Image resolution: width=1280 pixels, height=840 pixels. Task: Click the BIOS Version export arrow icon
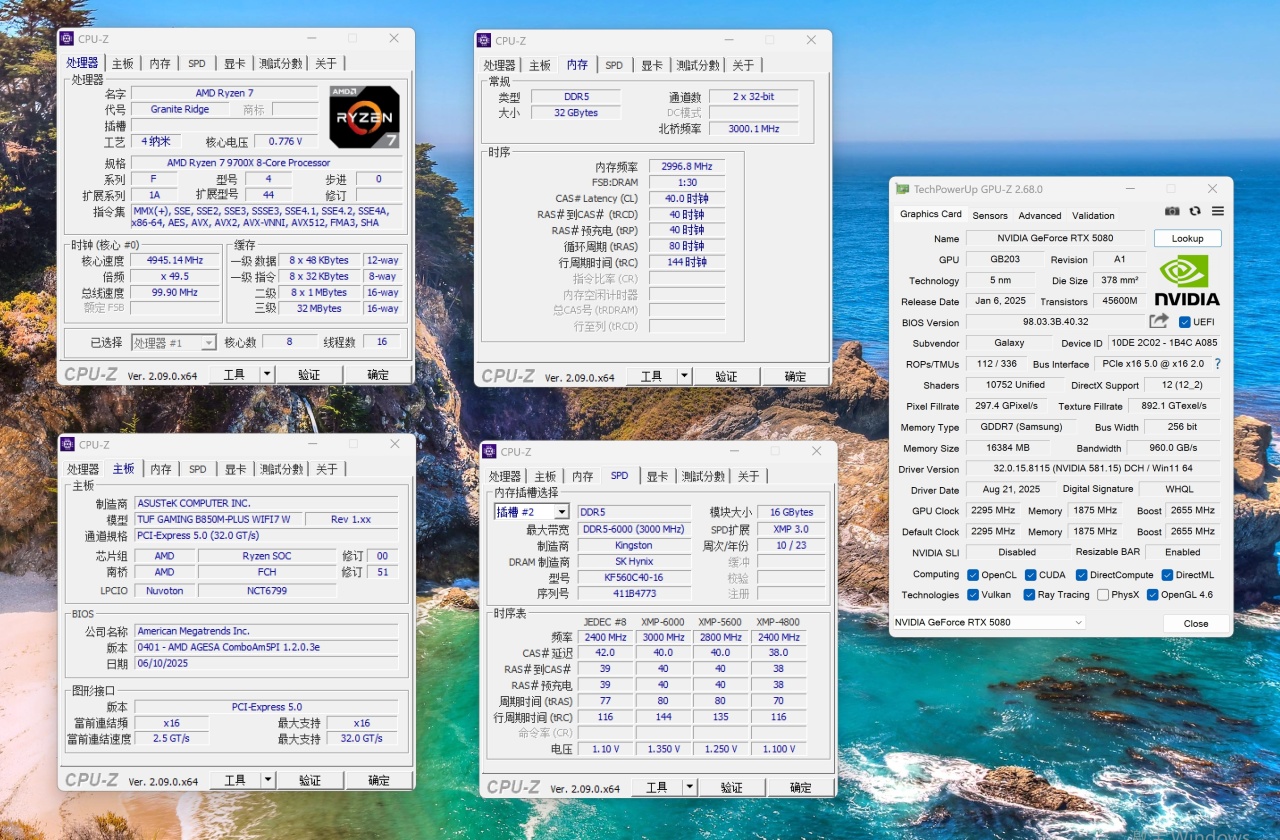coord(1158,322)
